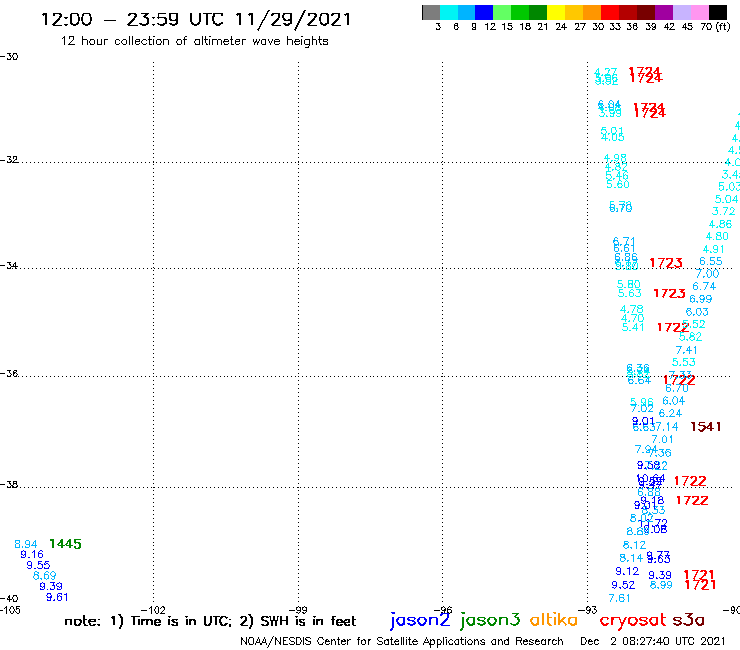Viewport: 740px width, 650px height.
Task: Click the 4.78 wave height reading
Action: pyautogui.click(x=631, y=309)
